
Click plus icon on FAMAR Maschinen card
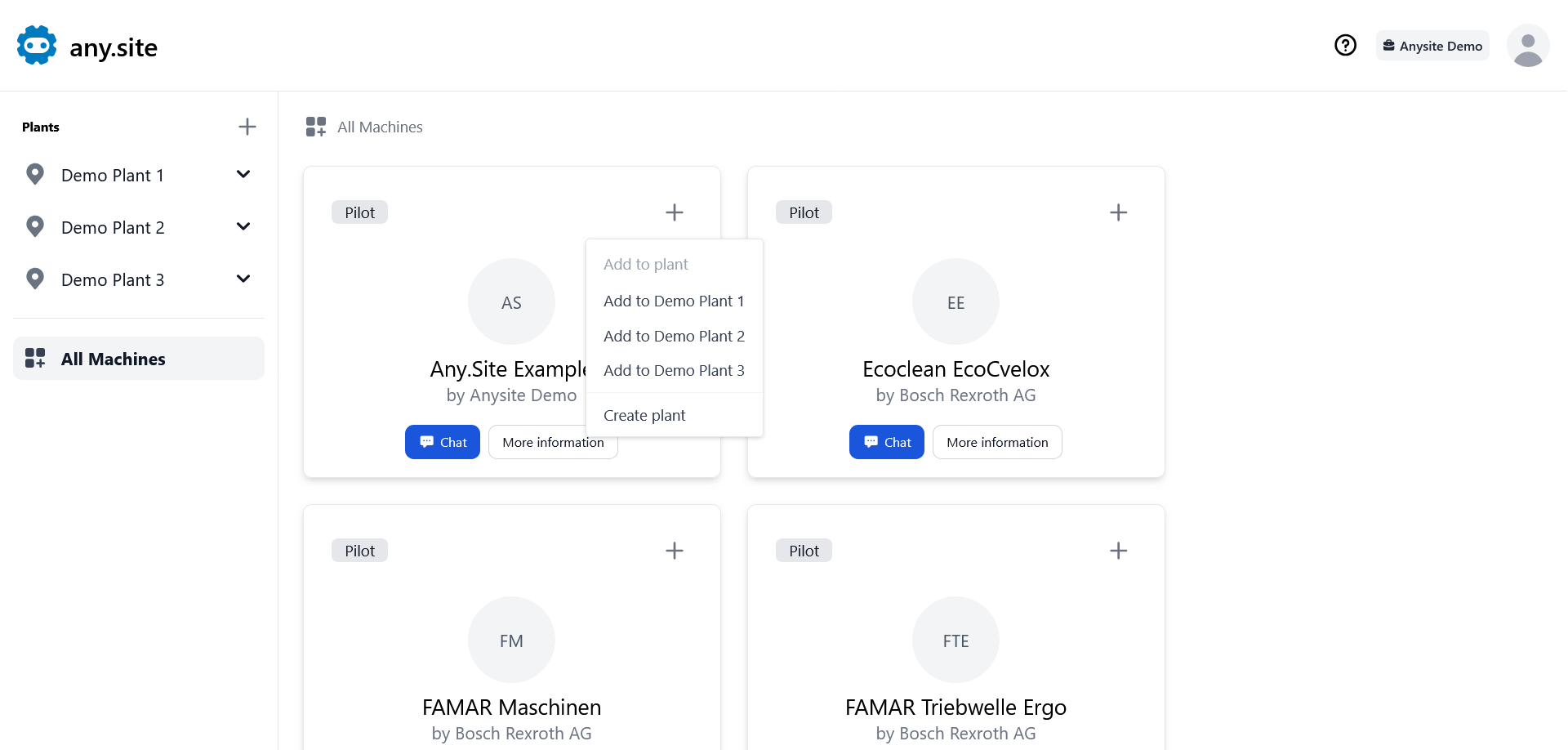[674, 551]
